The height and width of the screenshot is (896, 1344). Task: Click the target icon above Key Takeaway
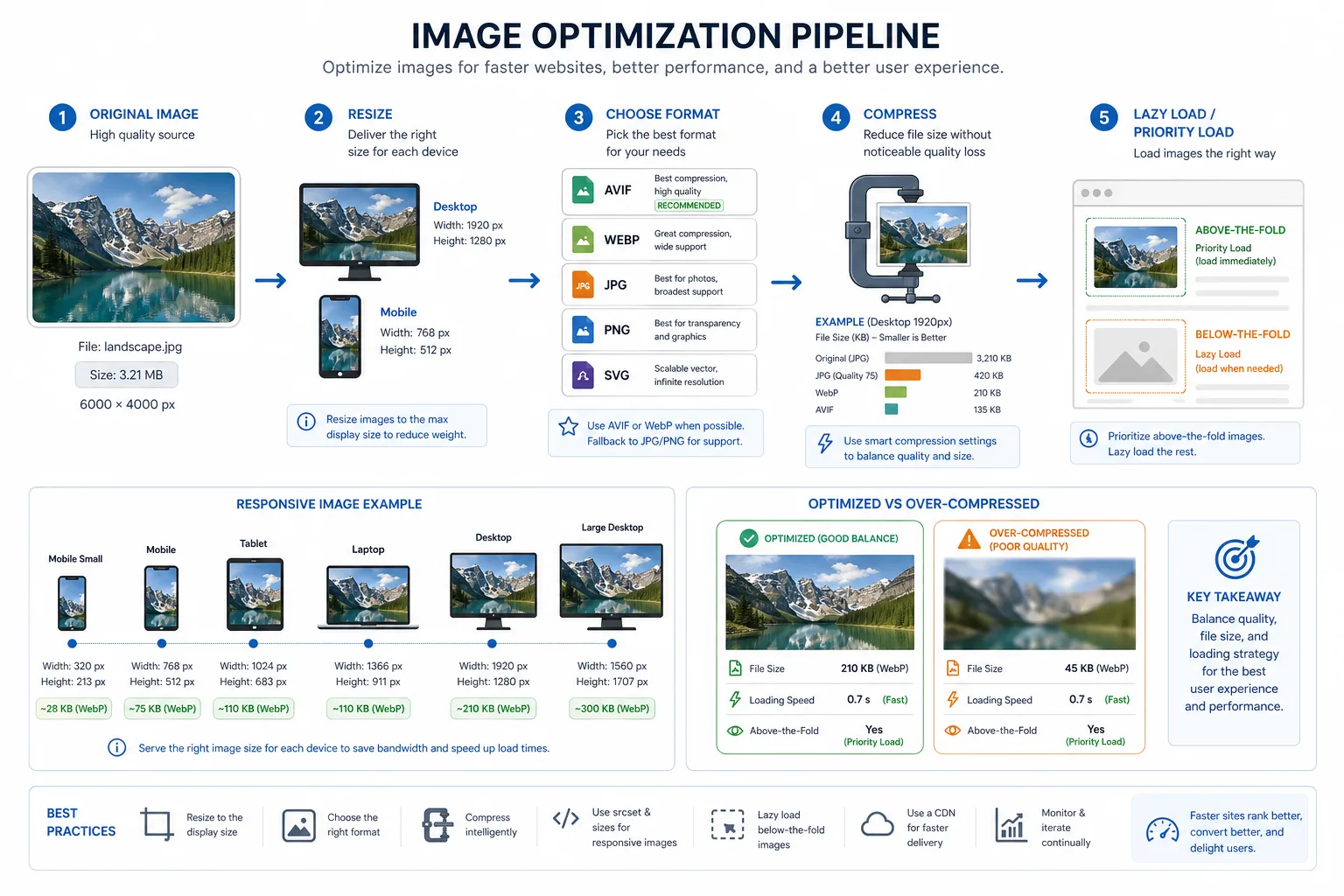1235,556
